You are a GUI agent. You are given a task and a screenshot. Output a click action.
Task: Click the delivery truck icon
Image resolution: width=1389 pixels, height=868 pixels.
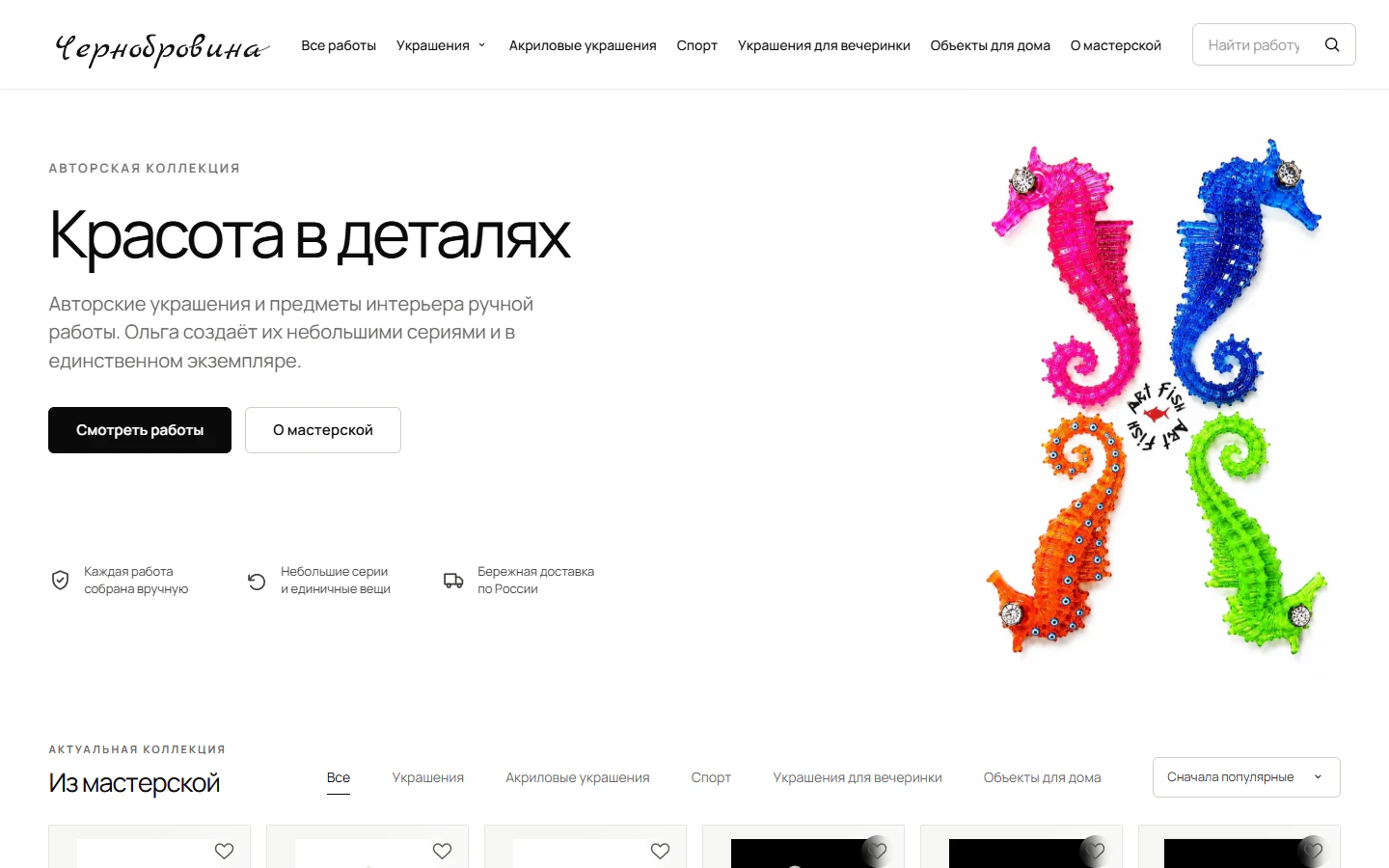tap(453, 580)
